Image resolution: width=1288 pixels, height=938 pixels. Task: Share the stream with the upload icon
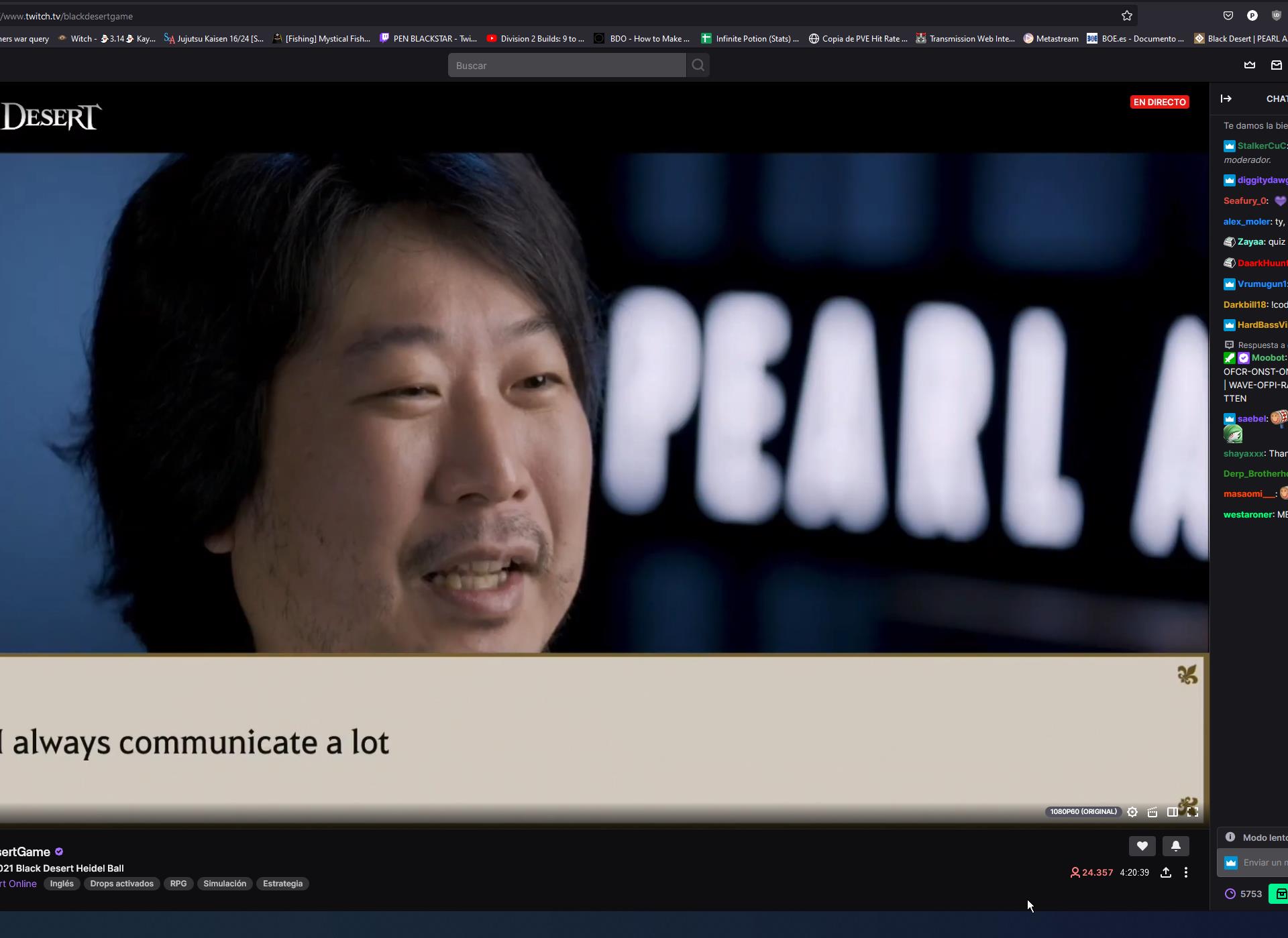[1166, 872]
